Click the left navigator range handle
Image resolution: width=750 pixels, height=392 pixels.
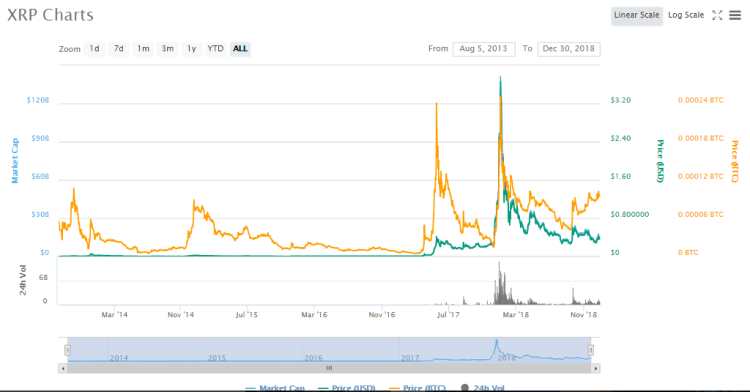coord(67,350)
